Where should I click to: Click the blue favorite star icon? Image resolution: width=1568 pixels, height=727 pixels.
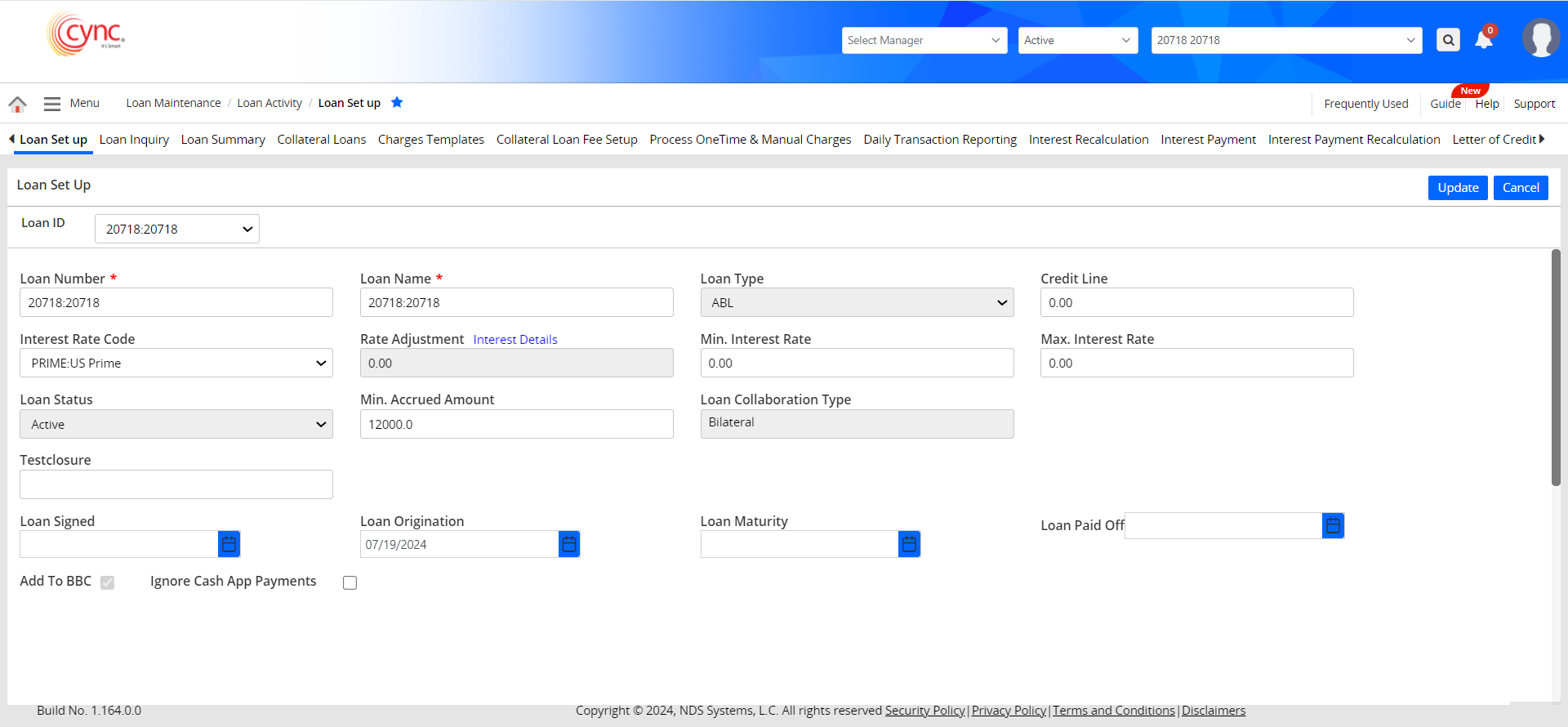coord(397,103)
